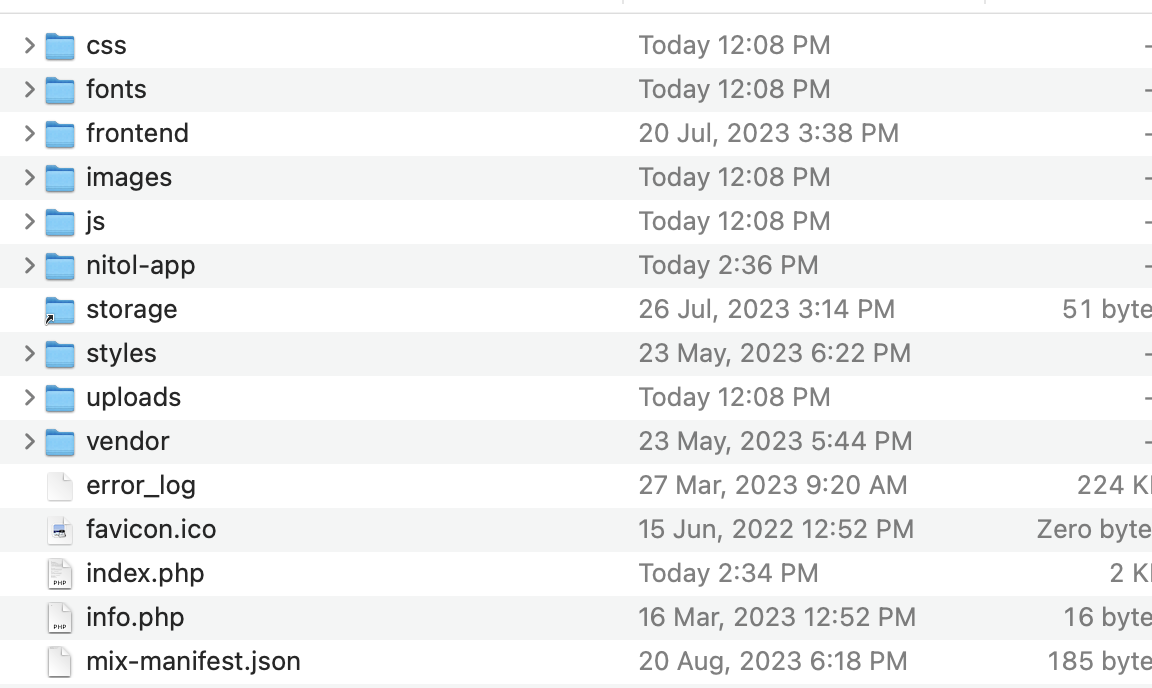The image size is (1152, 688).
Task: Select the images folder name
Action: 129,178
